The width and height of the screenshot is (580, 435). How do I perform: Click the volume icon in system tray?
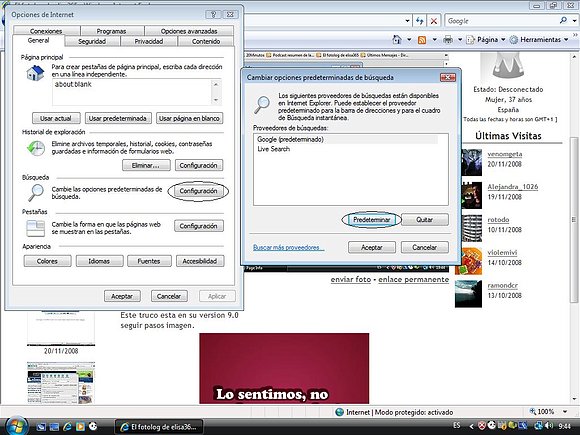click(x=549, y=426)
